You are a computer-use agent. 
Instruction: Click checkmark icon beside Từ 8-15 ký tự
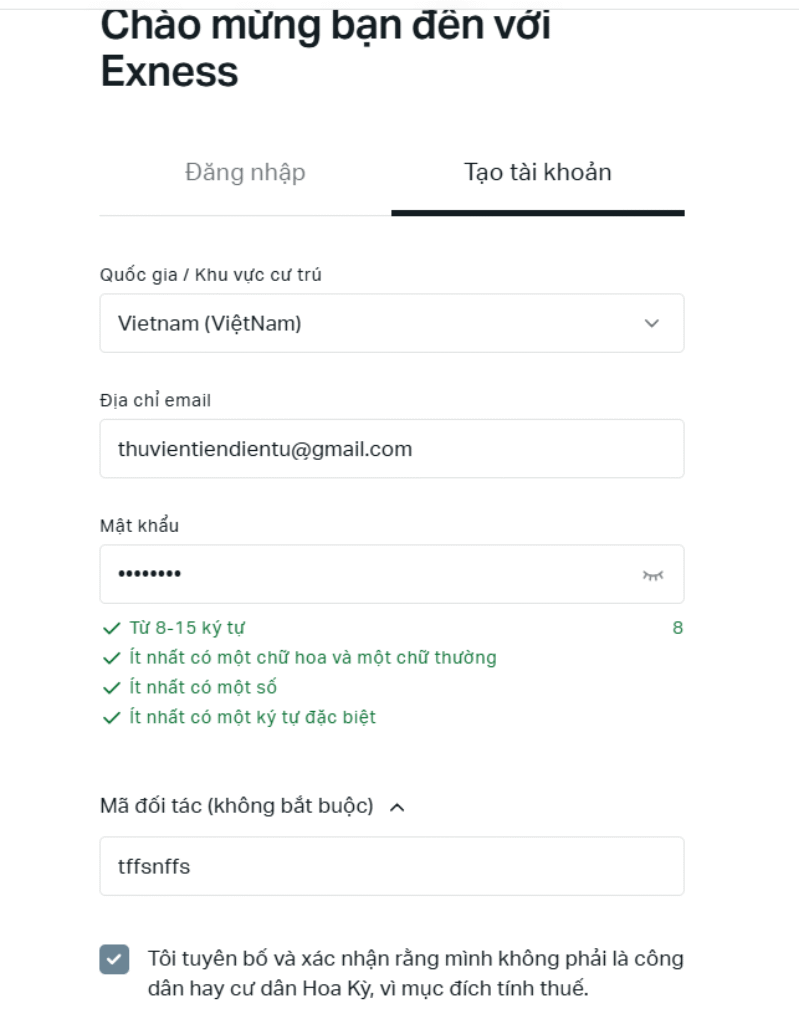tap(111, 629)
